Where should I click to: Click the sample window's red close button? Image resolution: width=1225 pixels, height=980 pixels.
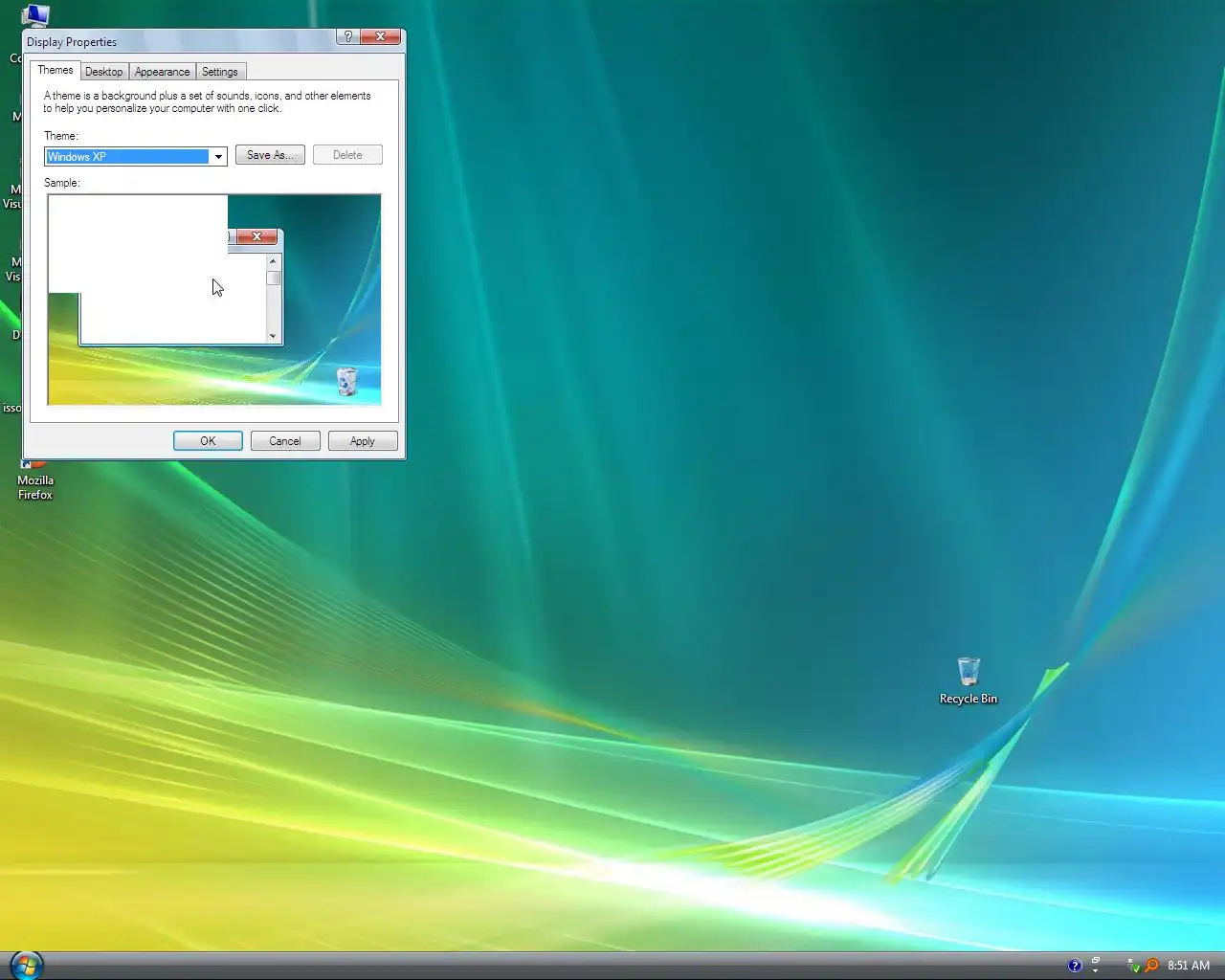click(x=256, y=236)
